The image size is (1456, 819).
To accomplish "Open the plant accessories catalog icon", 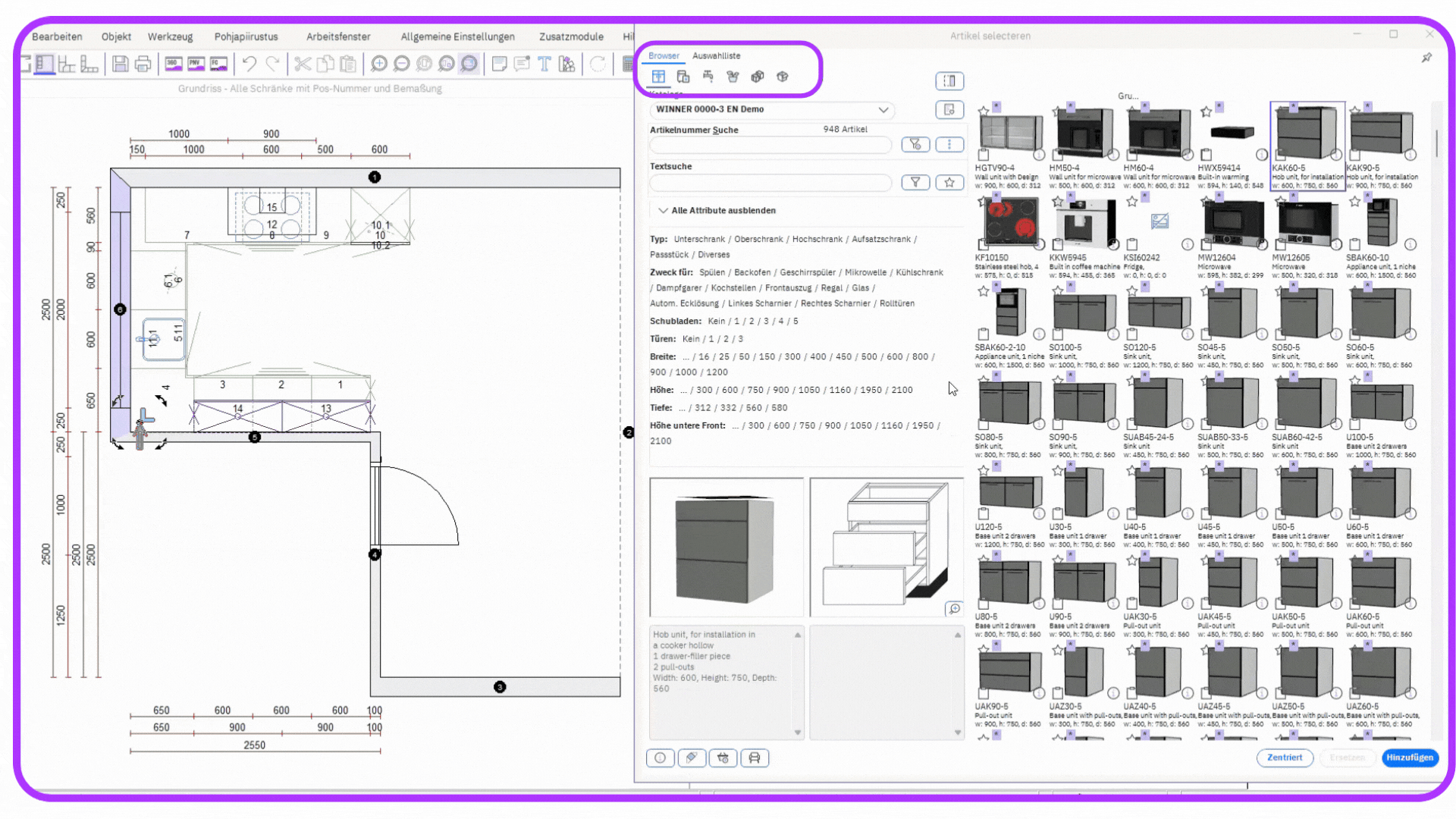I will tap(733, 77).
